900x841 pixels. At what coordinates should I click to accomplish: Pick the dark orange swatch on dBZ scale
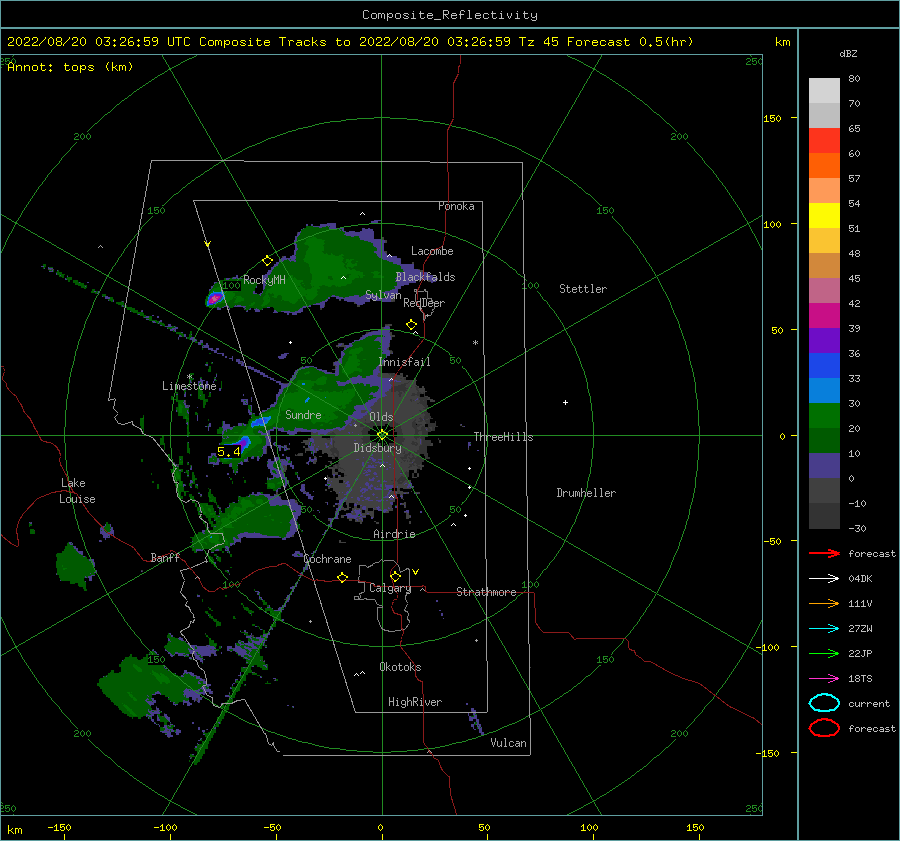coord(824,165)
